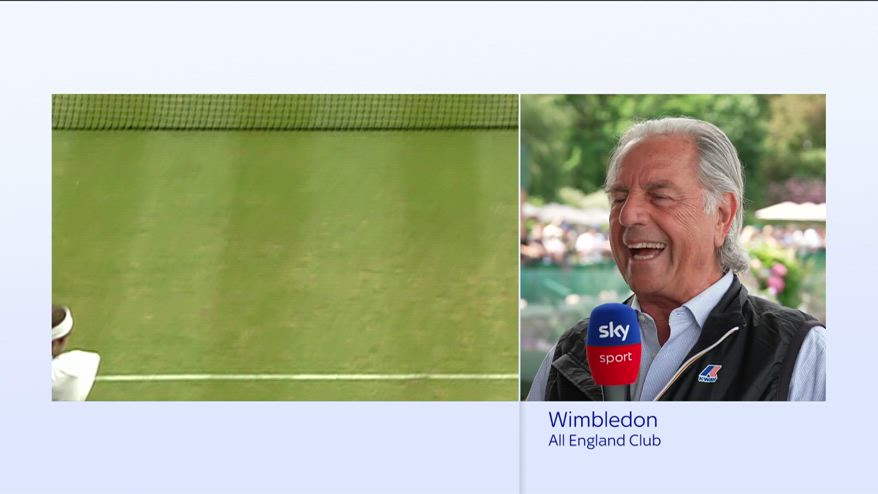Click the player's white headband

pyautogui.click(x=63, y=324)
